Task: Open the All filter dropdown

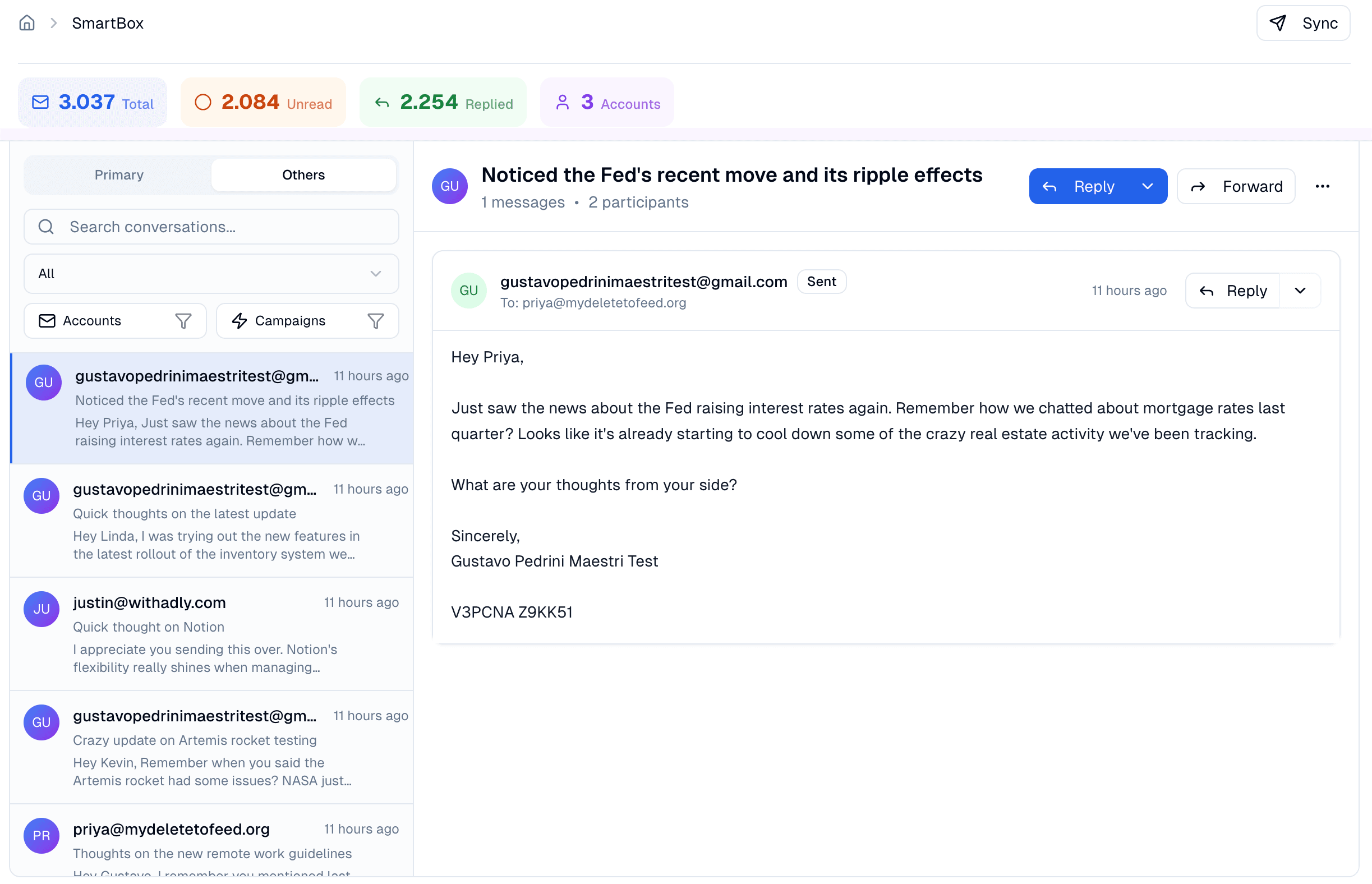Action: (211, 274)
